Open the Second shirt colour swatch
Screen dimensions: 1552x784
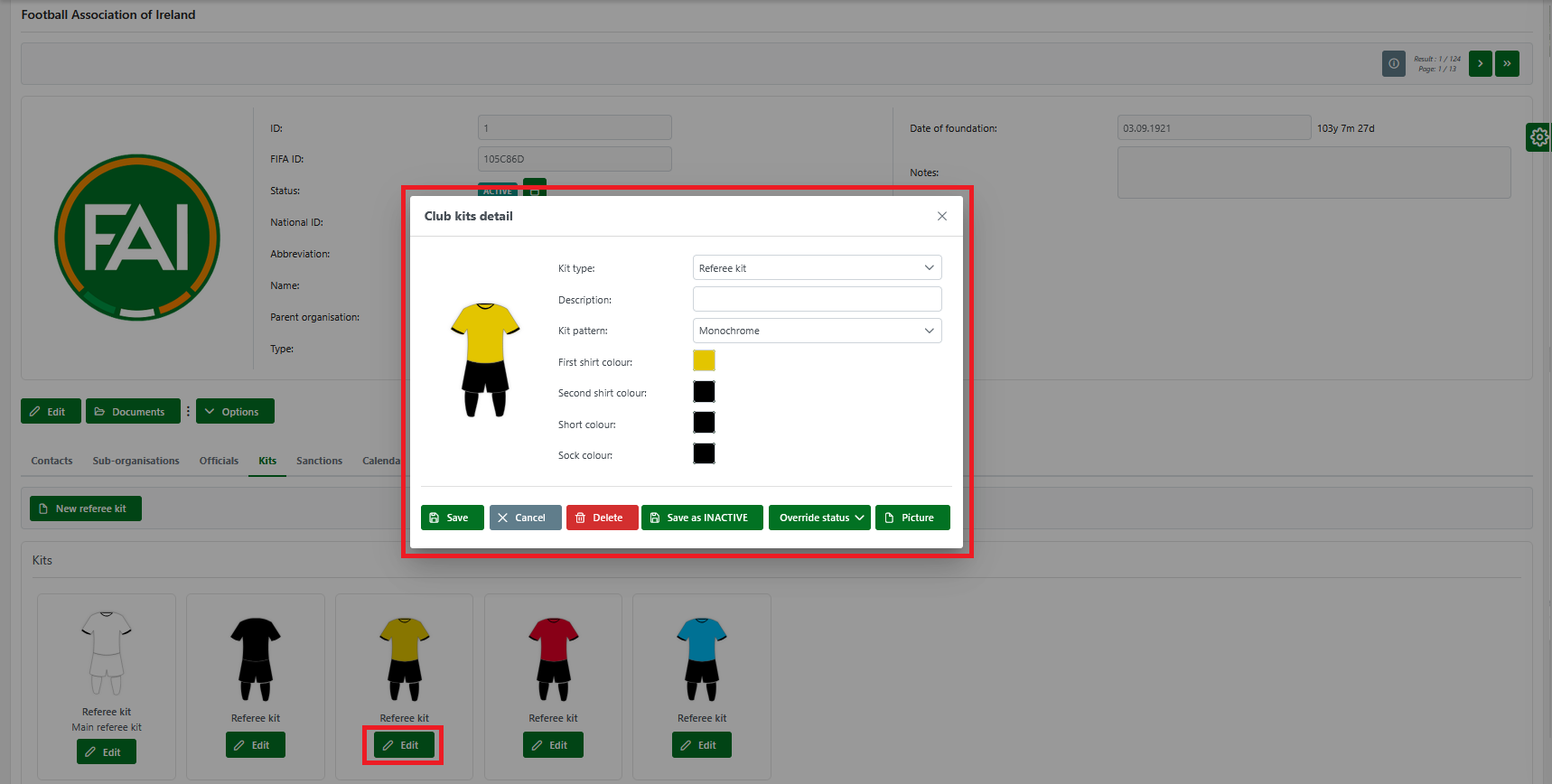pyautogui.click(x=704, y=392)
